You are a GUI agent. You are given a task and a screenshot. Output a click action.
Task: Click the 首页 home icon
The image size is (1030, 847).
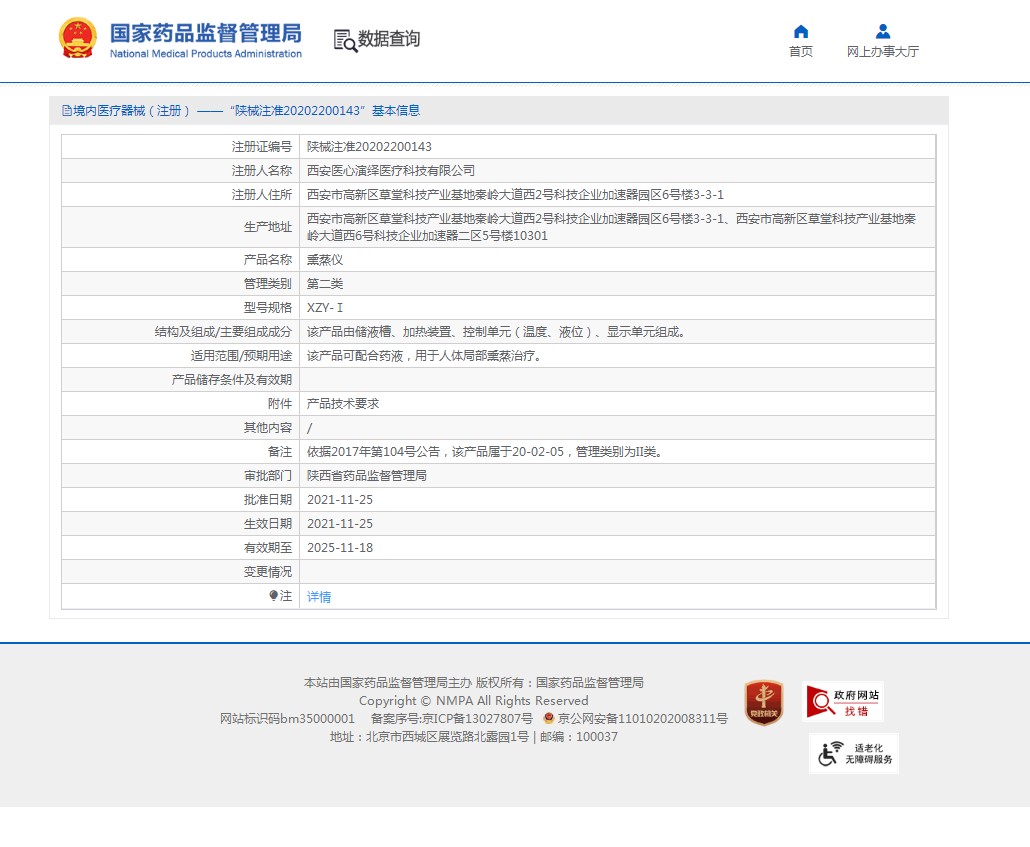[x=801, y=31]
